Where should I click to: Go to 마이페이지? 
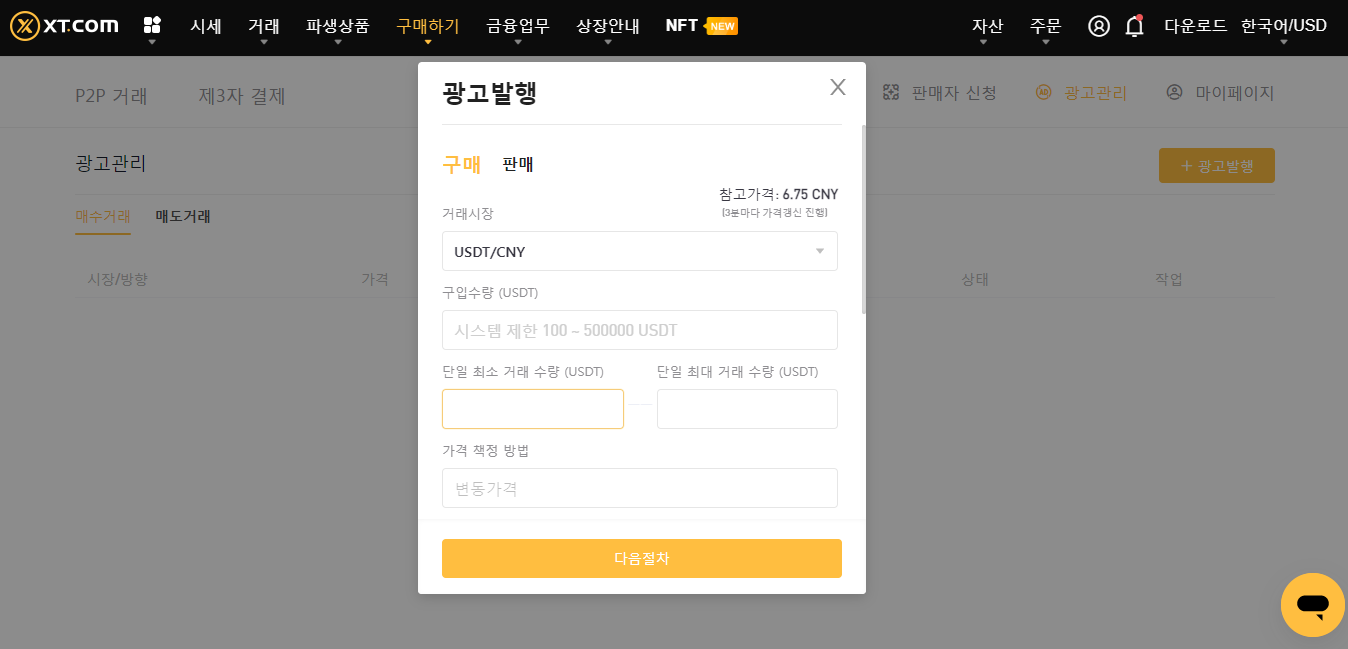pos(1221,93)
